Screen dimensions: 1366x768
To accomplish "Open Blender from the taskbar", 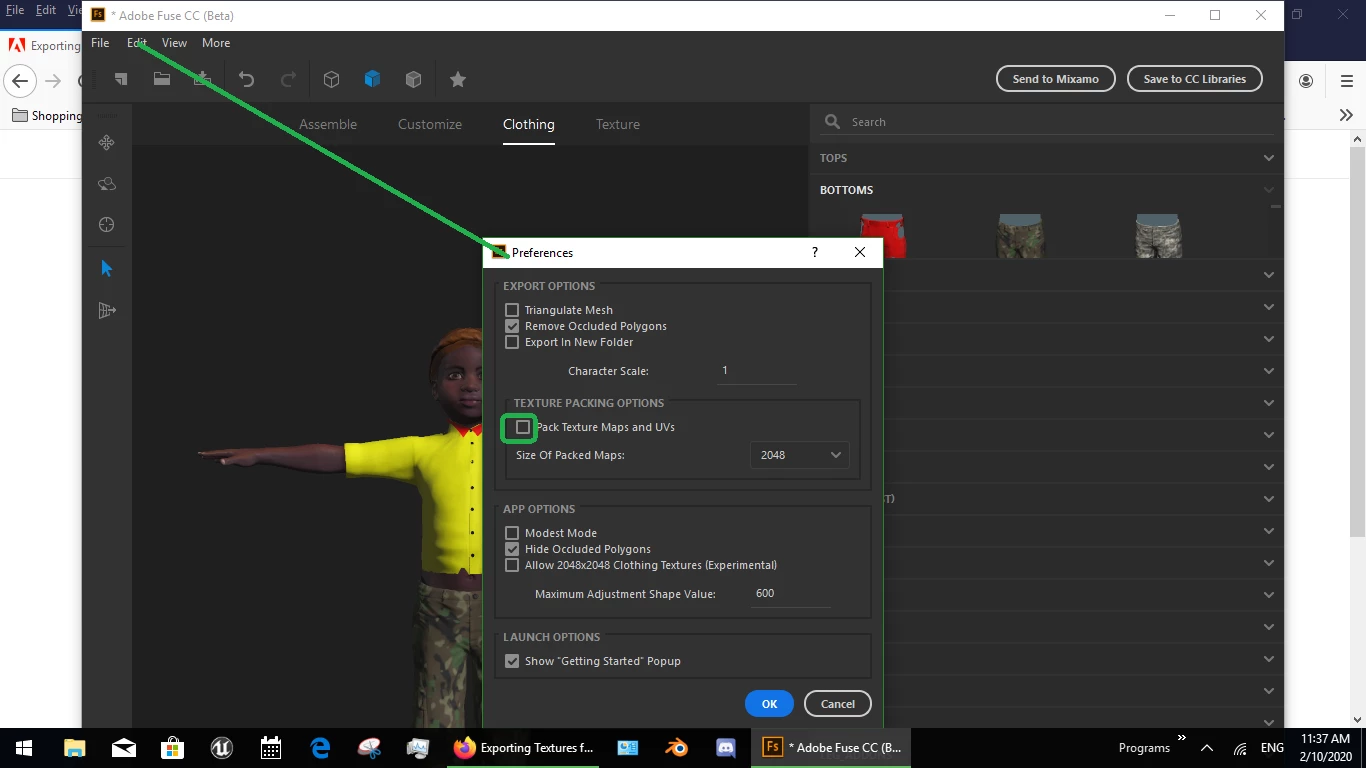I will click(x=677, y=747).
